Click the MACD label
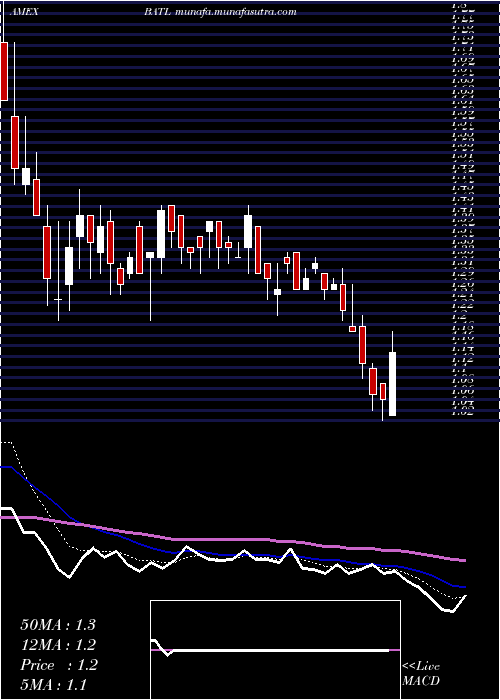Screen dimensions: 500x700 pyautogui.click(x=421, y=681)
